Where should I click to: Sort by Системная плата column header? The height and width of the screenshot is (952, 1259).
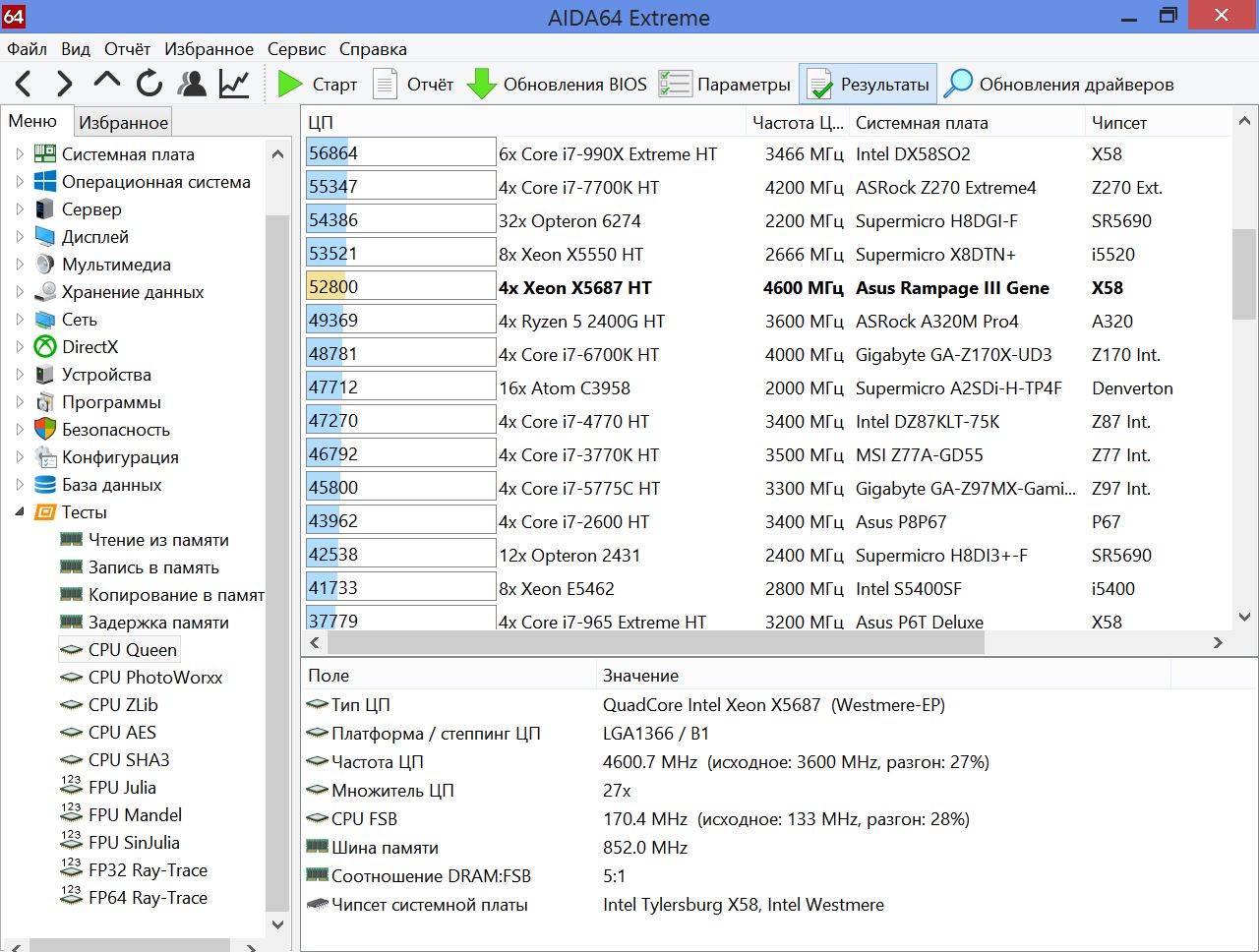tap(965, 123)
